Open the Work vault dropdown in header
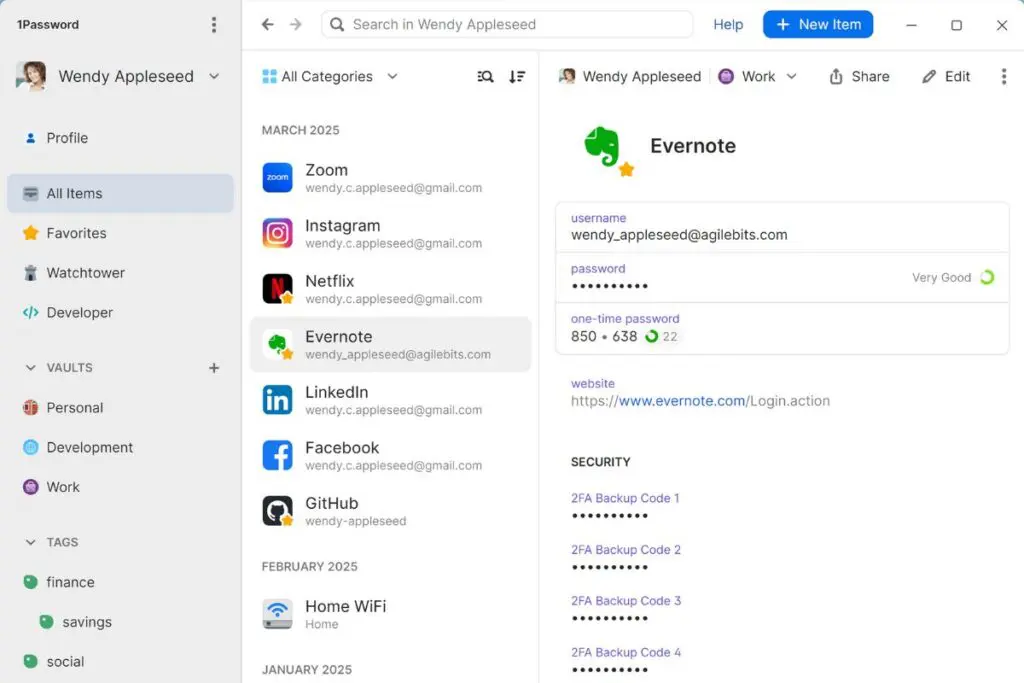1024x683 pixels. coord(758,76)
